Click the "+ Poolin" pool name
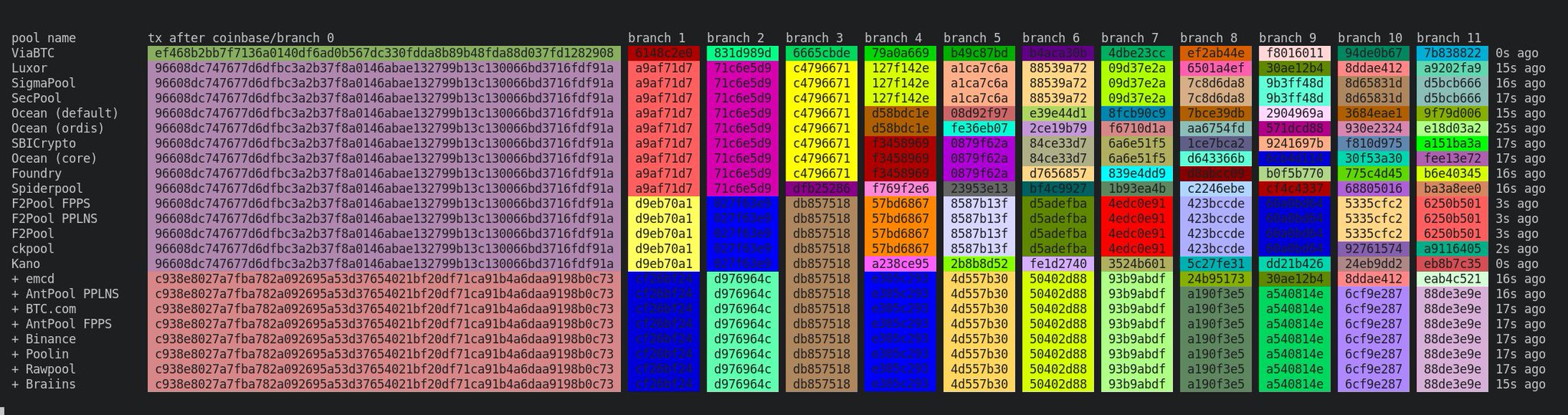The height and width of the screenshot is (415, 1568). click(40, 355)
